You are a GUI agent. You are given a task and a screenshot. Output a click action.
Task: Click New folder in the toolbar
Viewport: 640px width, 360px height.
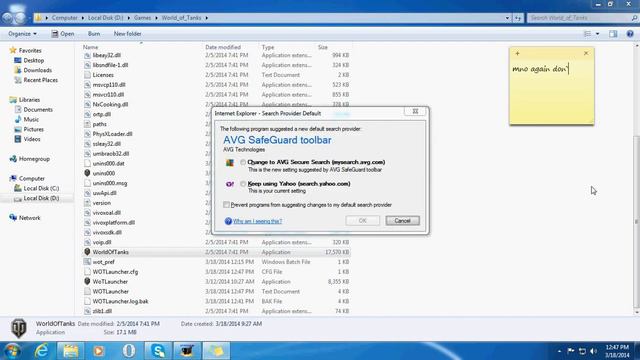point(127,34)
